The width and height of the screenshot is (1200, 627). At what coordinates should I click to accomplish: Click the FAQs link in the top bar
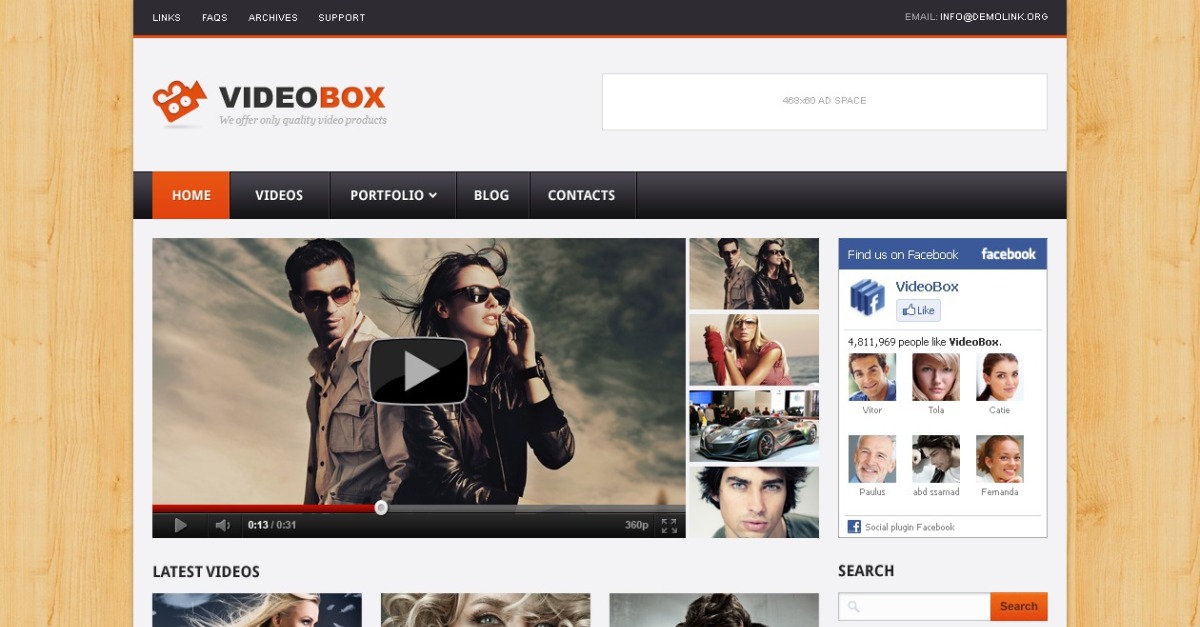pyautogui.click(x=214, y=18)
